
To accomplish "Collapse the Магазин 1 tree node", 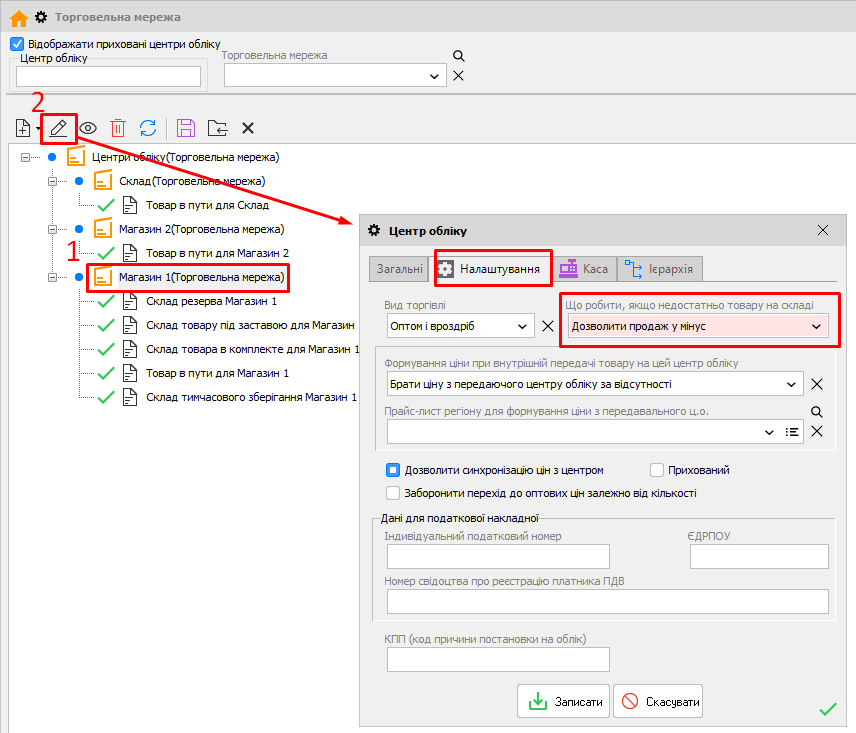I will click(52, 277).
